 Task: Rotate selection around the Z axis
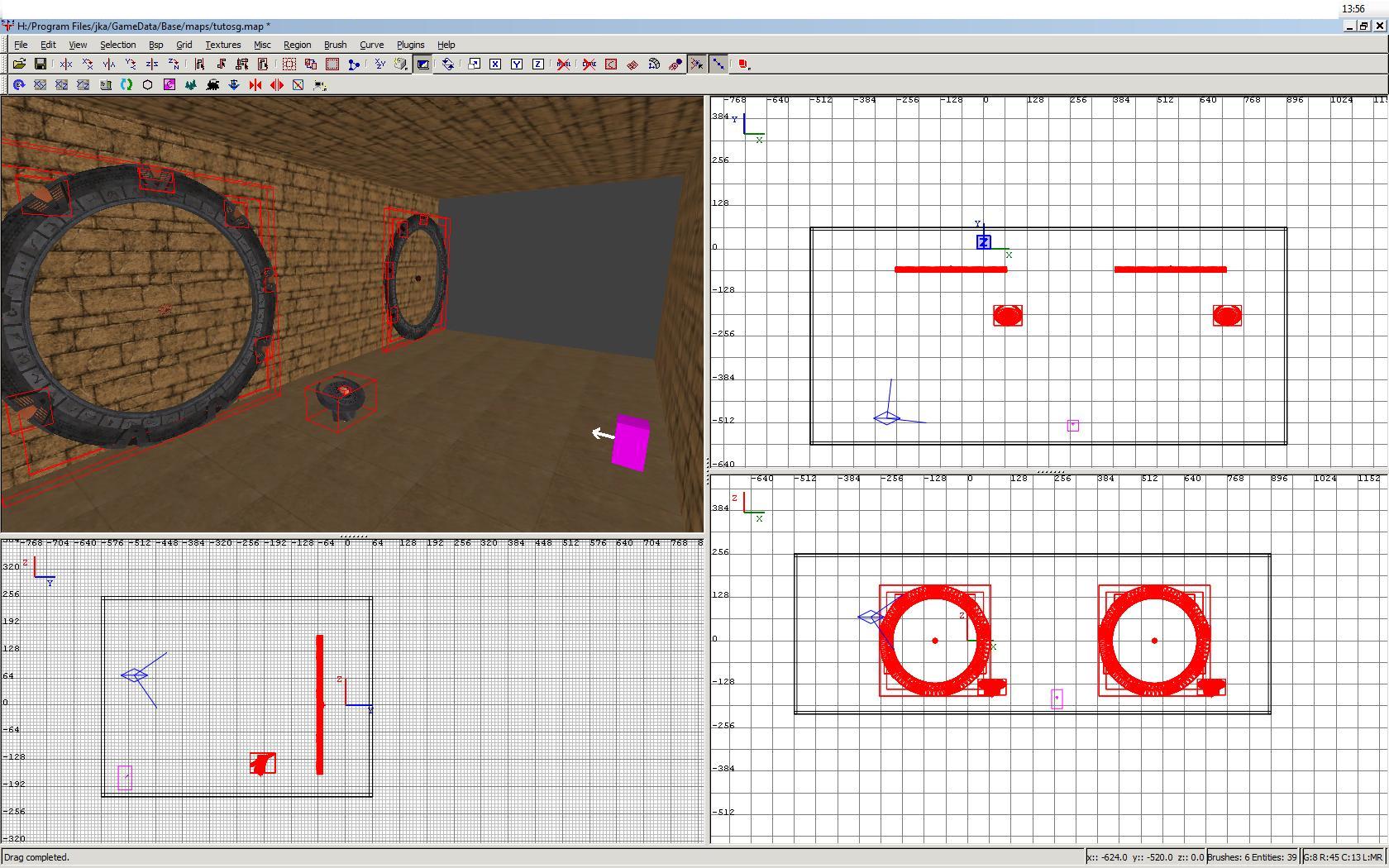tap(174, 64)
